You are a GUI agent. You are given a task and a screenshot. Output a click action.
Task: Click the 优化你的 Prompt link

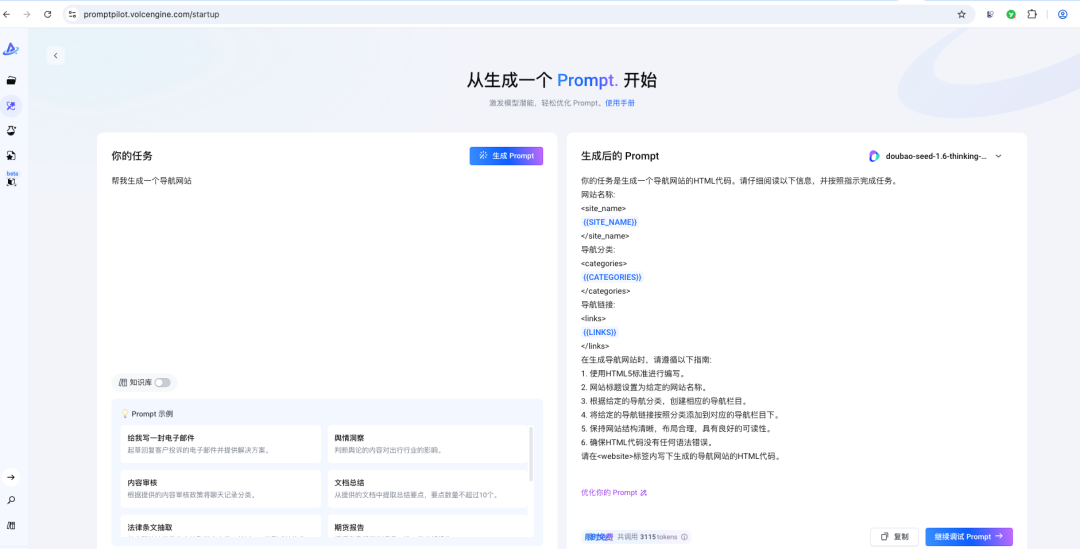point(614,492)
